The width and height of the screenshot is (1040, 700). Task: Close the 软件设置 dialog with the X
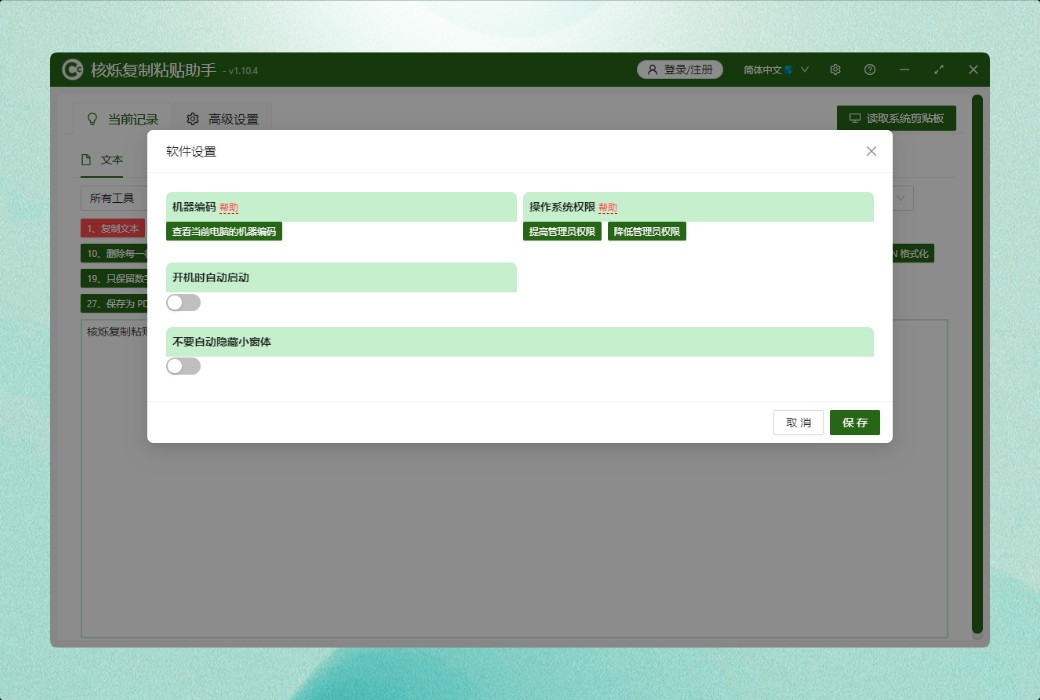click(871, 151)
